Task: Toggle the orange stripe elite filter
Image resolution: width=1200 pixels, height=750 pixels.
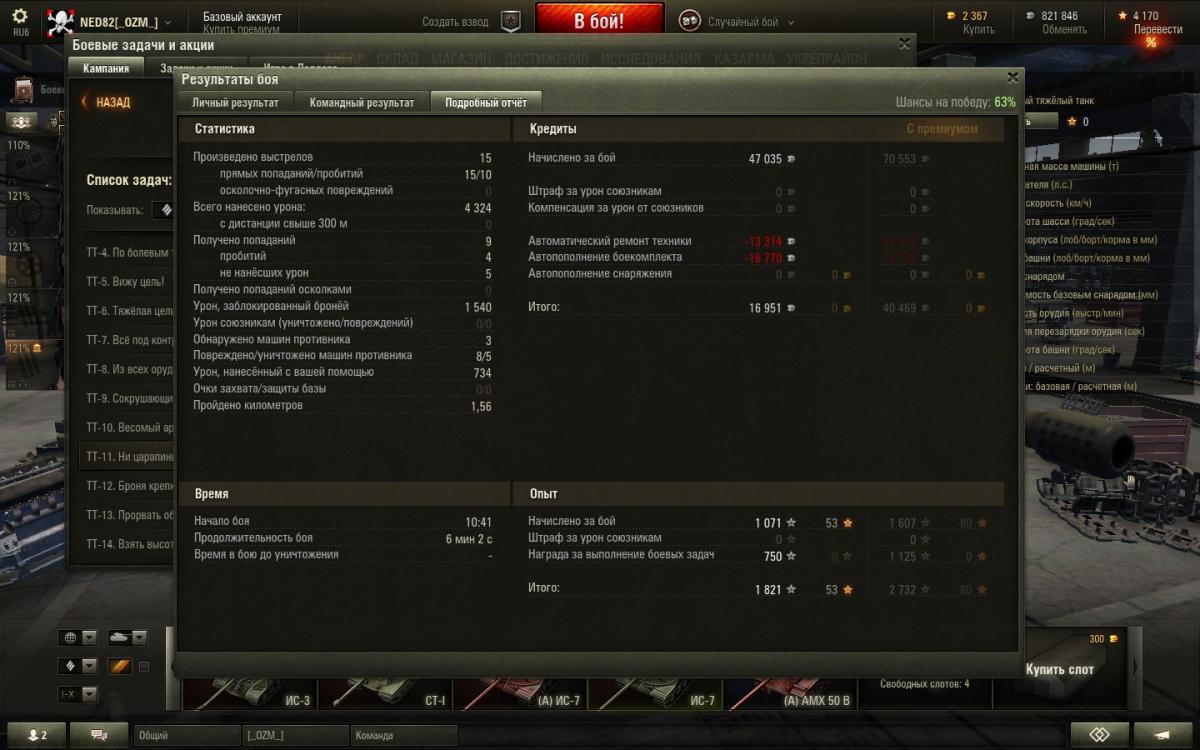Action: click(120, 666)
